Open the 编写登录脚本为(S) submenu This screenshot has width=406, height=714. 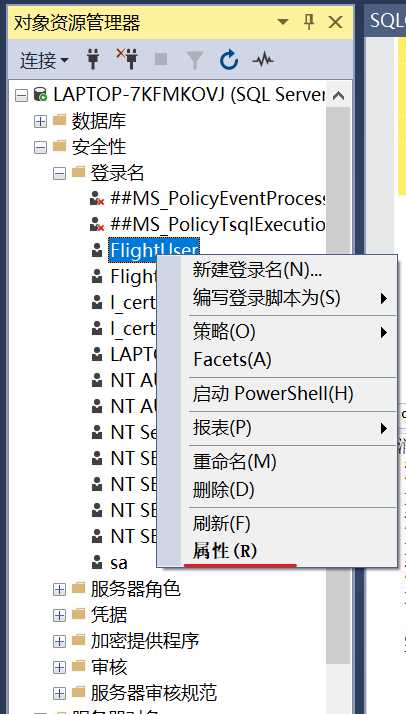pos(267,298)
